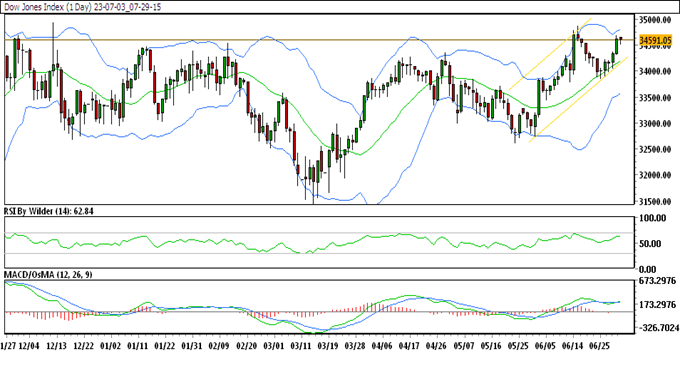Click the 173.2976 MACD scale value
The height and width of the screenshot is (368, 680).
tap(657, 305)
